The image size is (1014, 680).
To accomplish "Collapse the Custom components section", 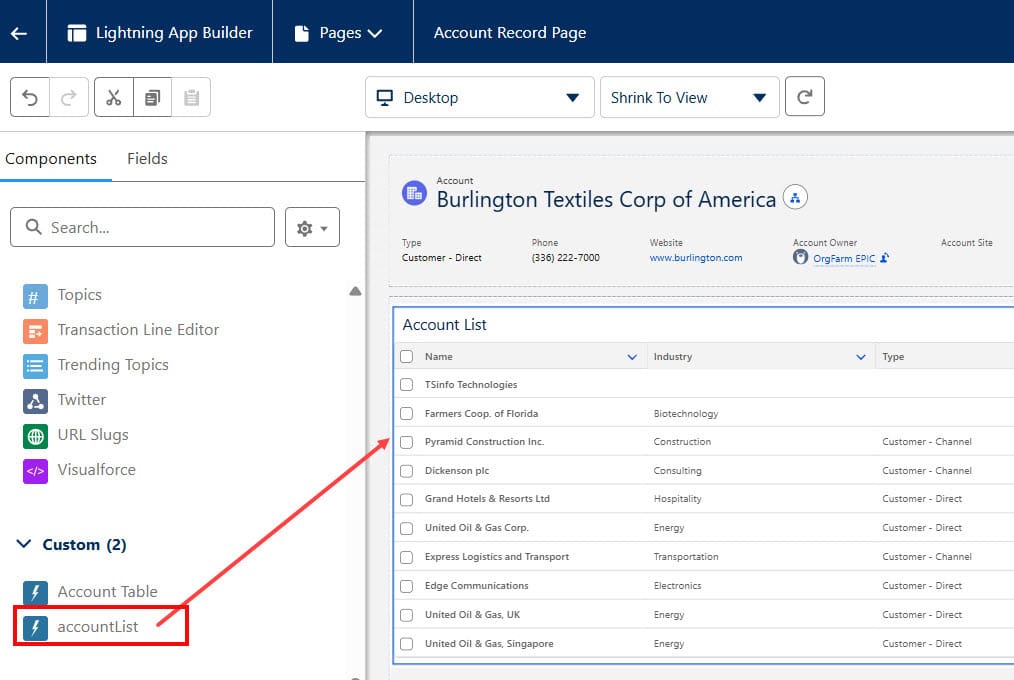I will click(24, 544).
